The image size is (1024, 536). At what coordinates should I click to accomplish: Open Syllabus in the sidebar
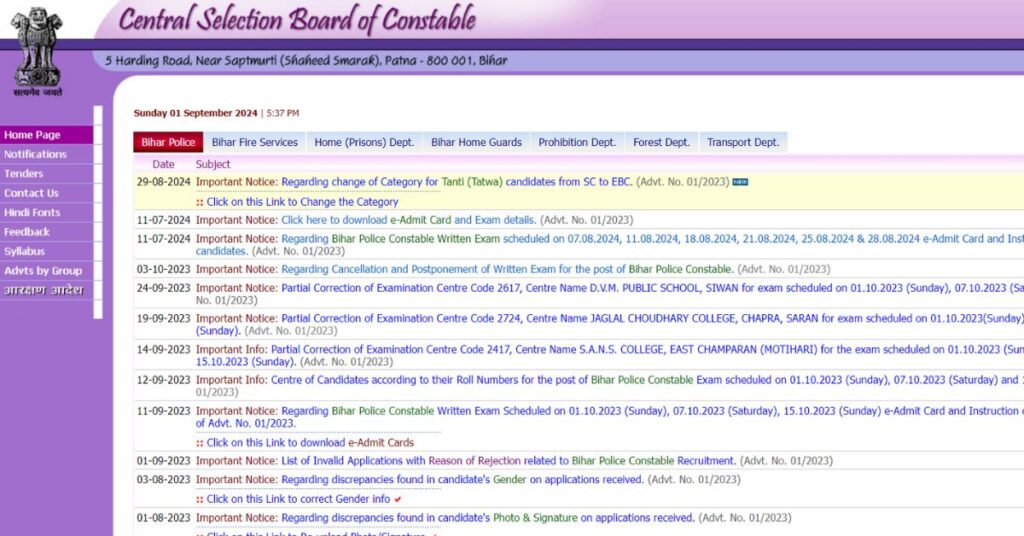point(46,251)
